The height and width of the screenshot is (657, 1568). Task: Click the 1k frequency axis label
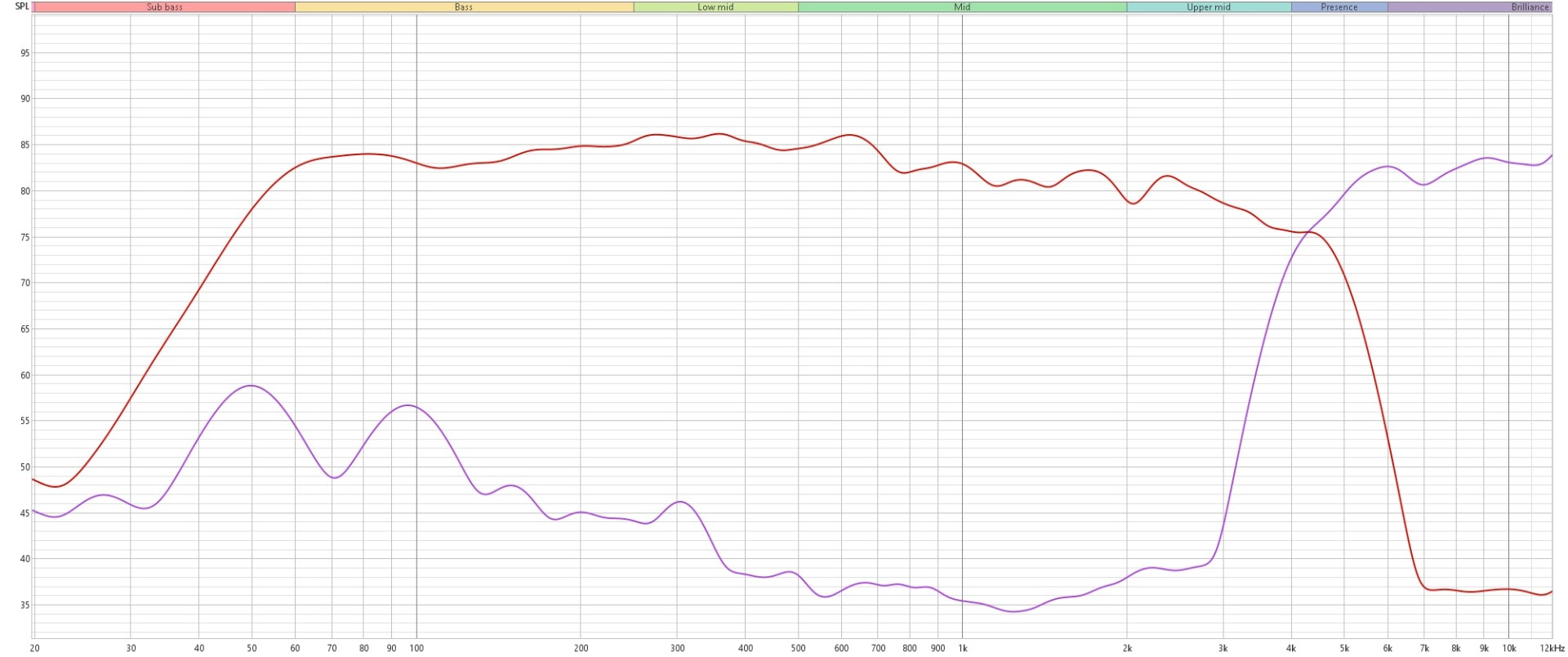point(962,648)
